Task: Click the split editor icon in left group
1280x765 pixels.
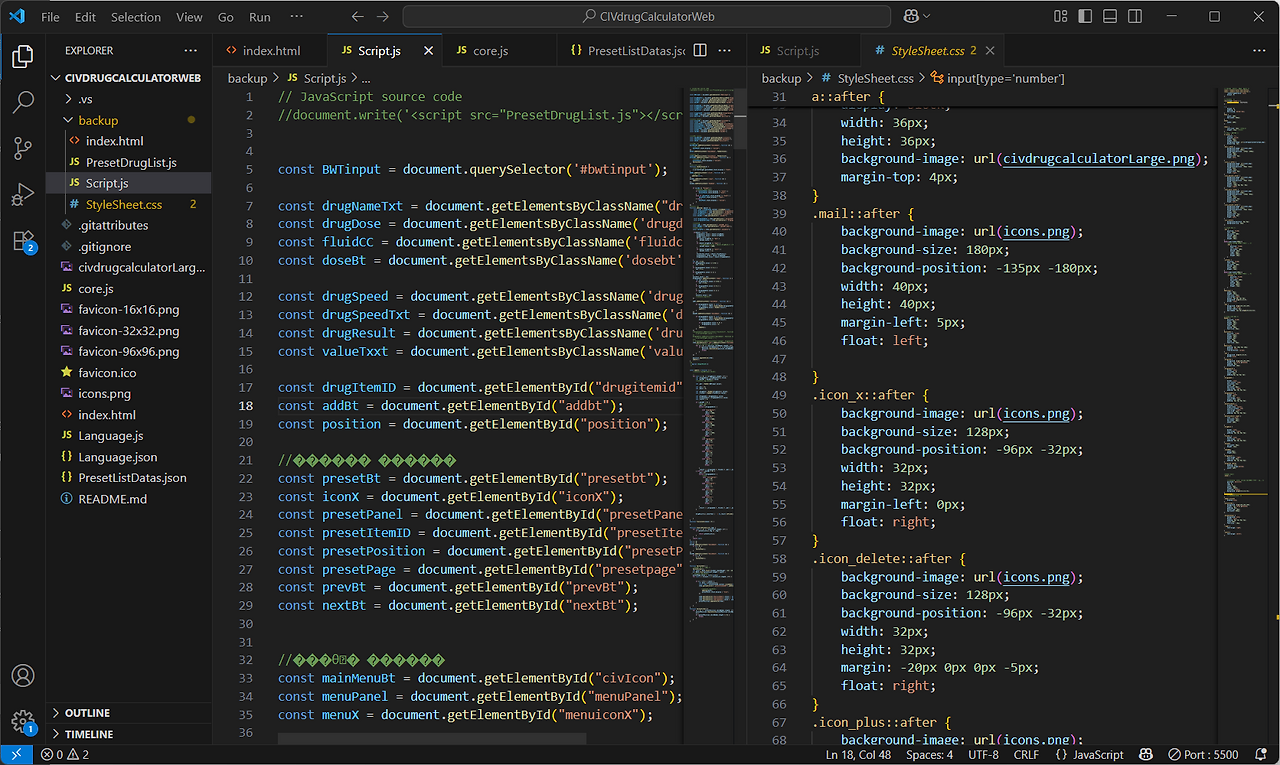Action: [x=700, y=50]
